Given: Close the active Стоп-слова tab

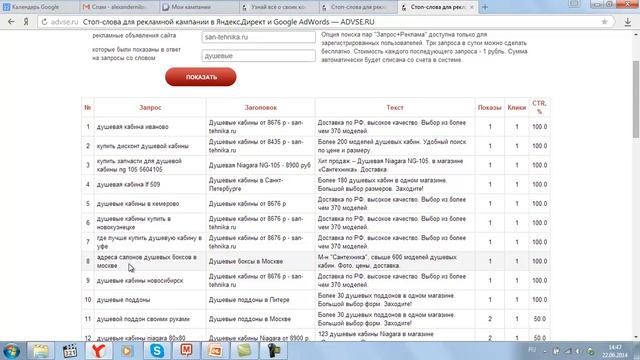Looking at the screenshot, I should click(471, 7).
